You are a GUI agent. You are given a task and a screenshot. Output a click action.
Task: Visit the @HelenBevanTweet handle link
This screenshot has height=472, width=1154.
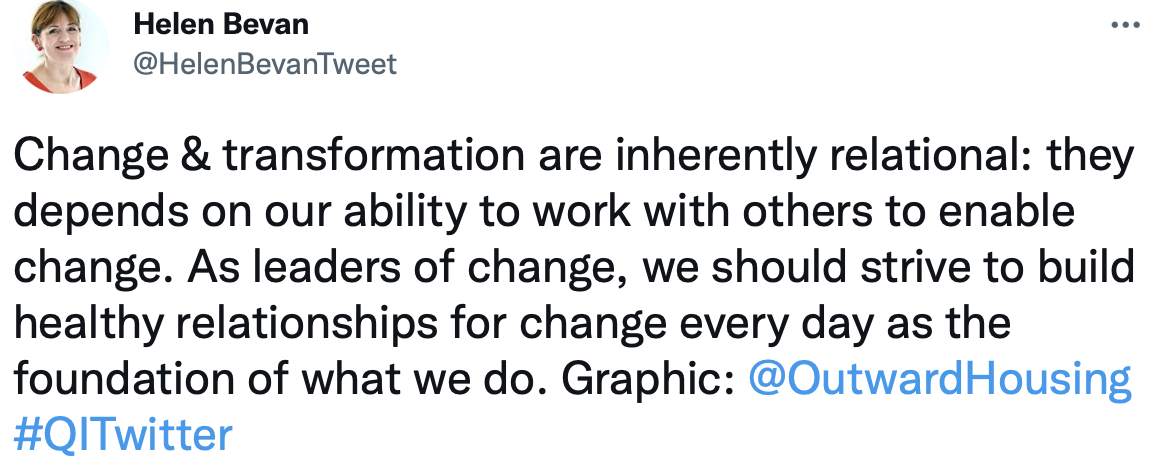tap(265, 65)
